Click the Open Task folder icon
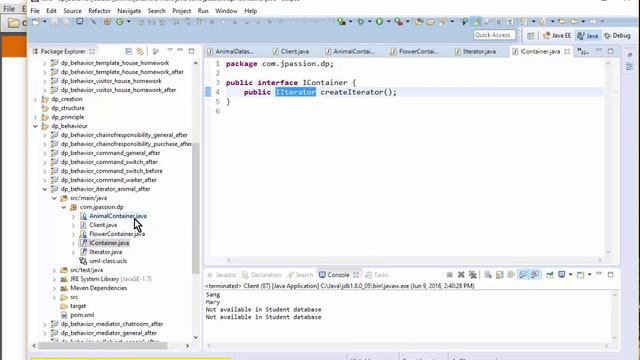Viewport: 640px width, 360px height. pyautogui.click(x=431, y=22)
